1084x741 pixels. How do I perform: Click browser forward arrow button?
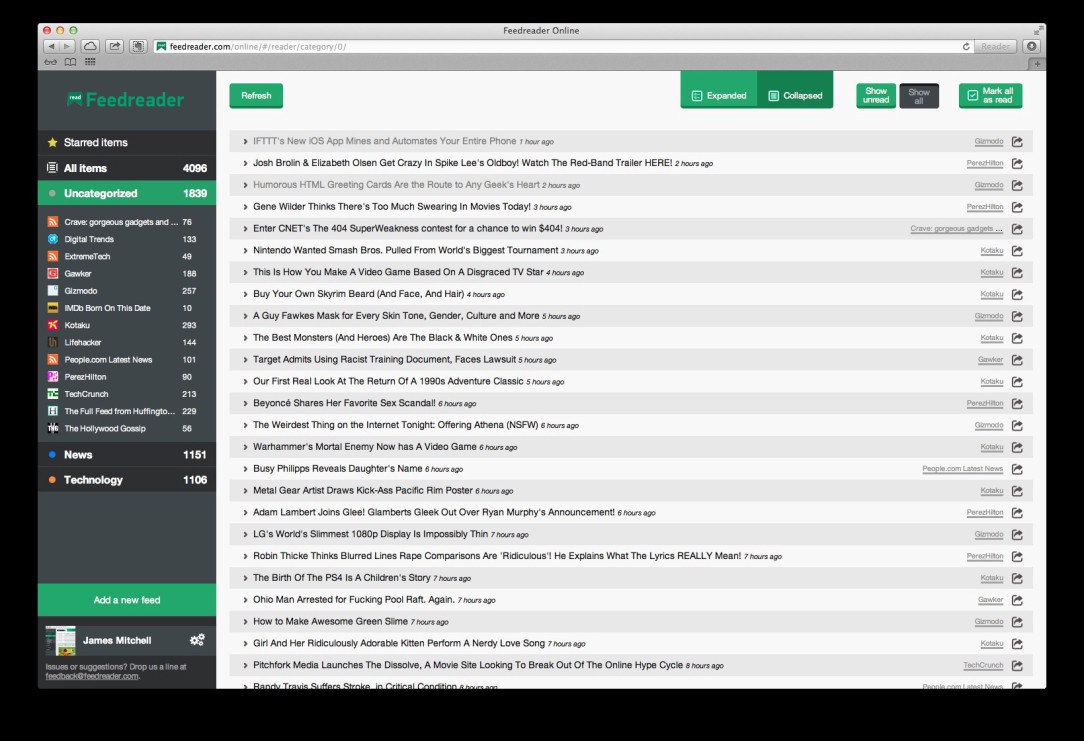click(67, 46)
